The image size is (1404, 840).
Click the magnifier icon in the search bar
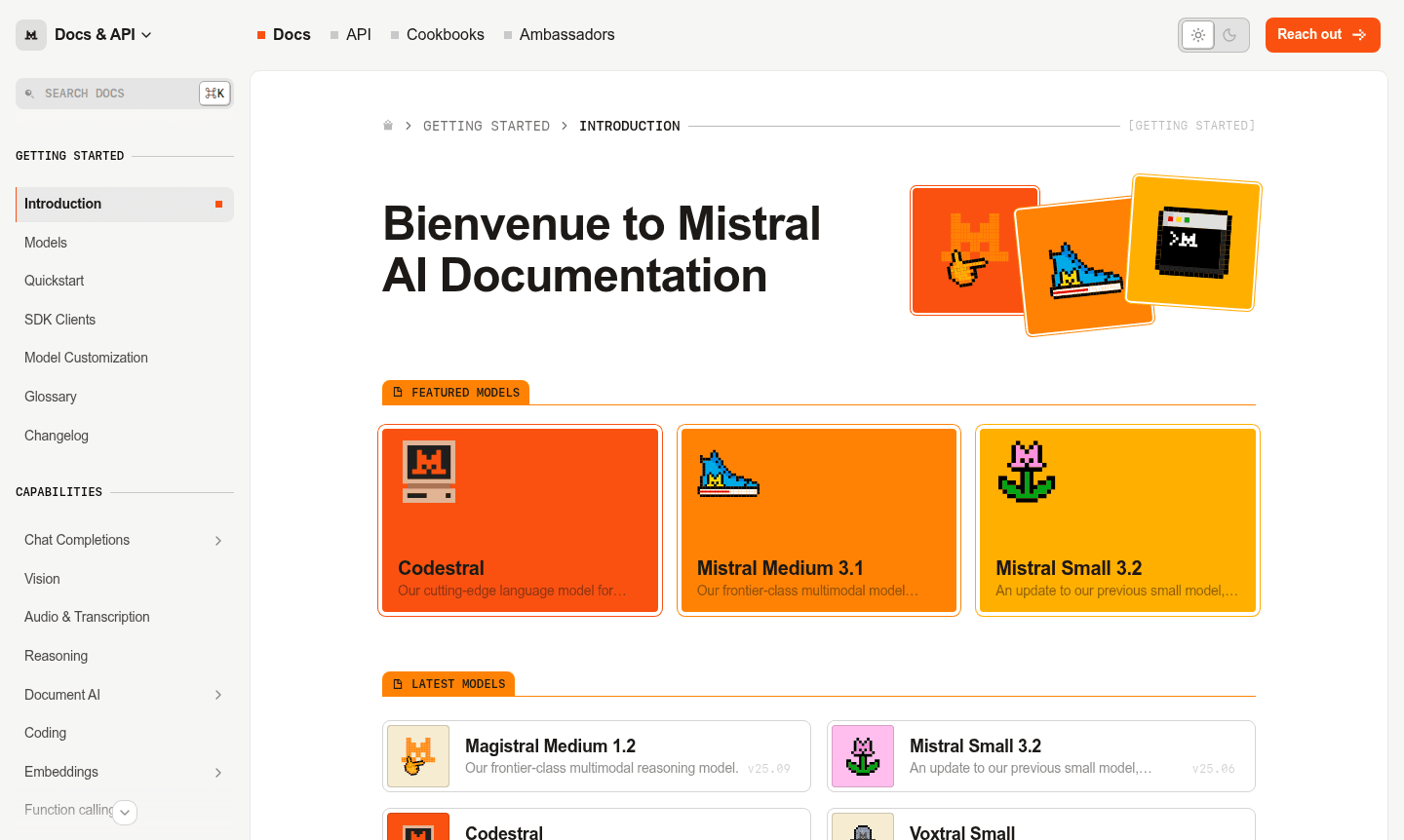pos(29,93)
